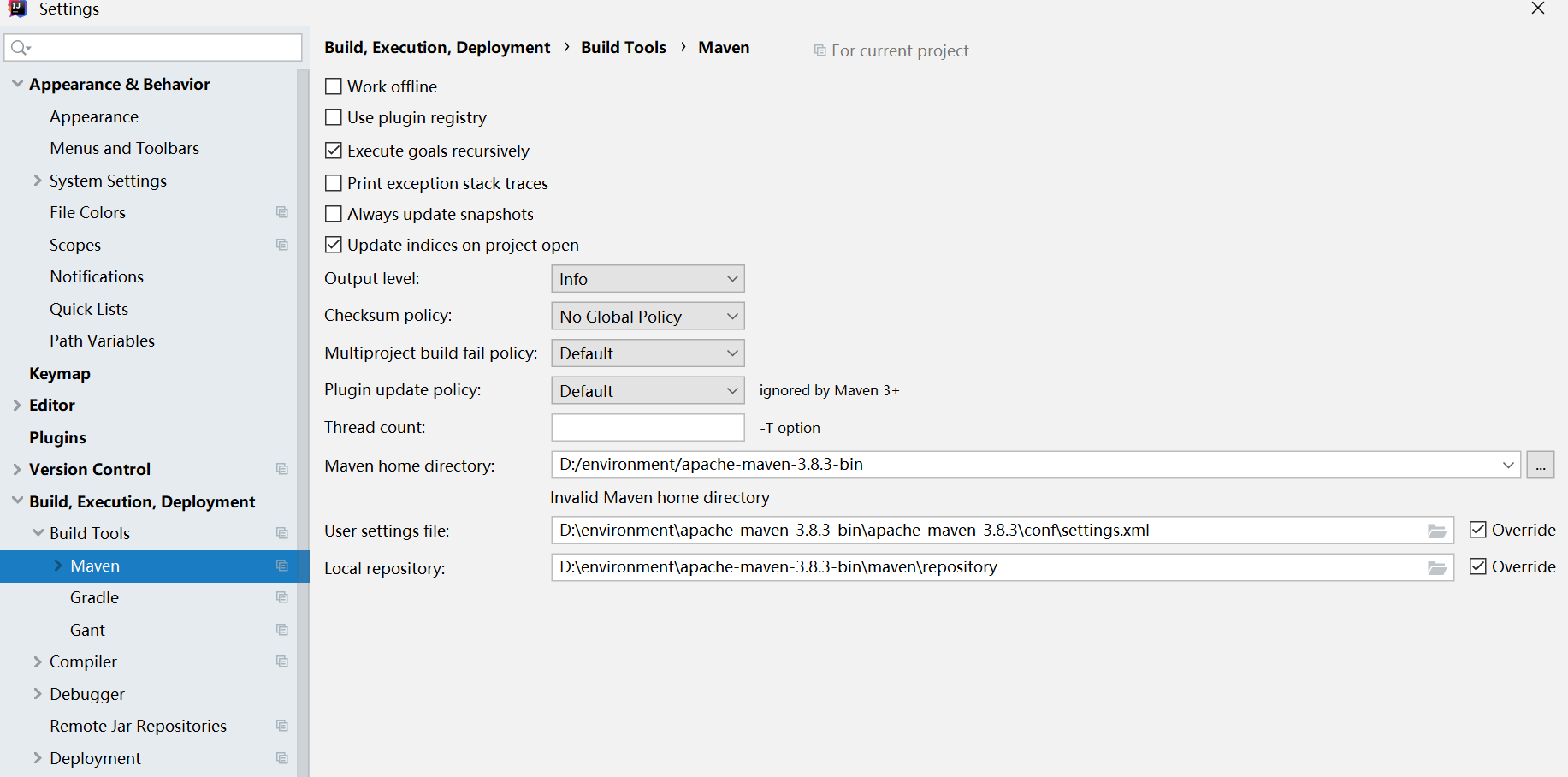Click the project-level icon beside Build Tools
This screenshot has width=1568, height=777.
click(282, 533)
